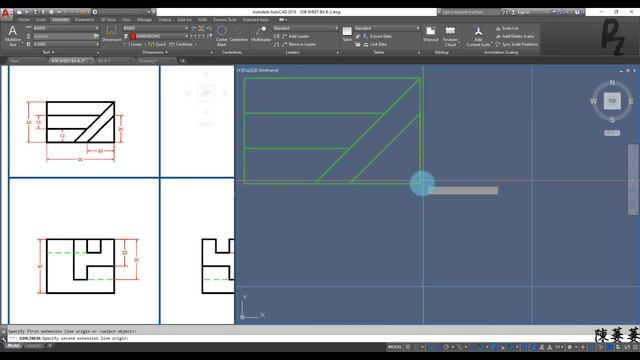
Task: Click MODEL button in status bar
Action: (395, 347)
